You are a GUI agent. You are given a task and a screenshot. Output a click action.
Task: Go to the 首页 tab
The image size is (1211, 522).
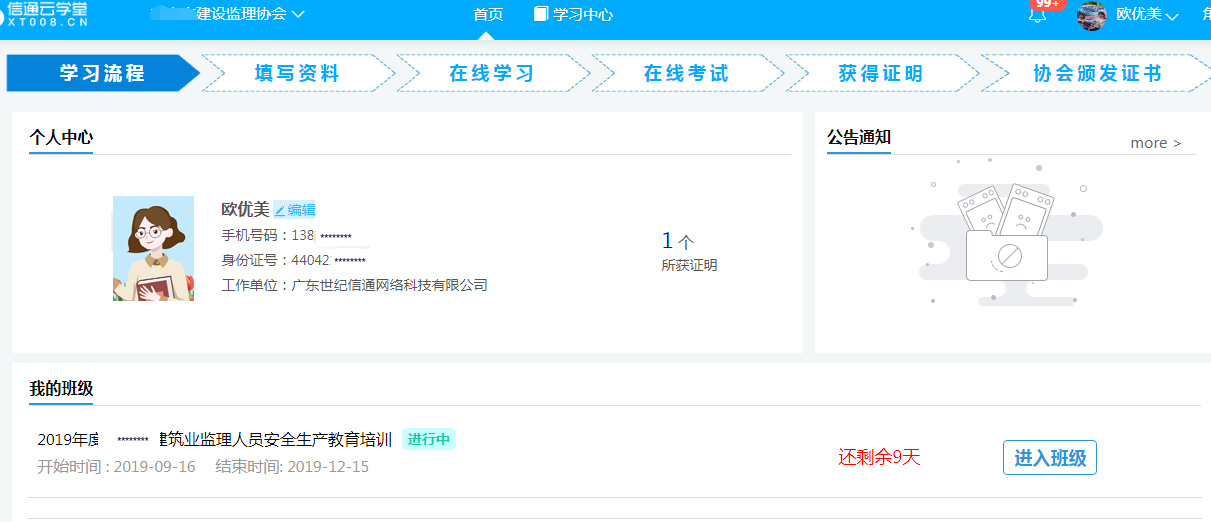tap(488, 15)
